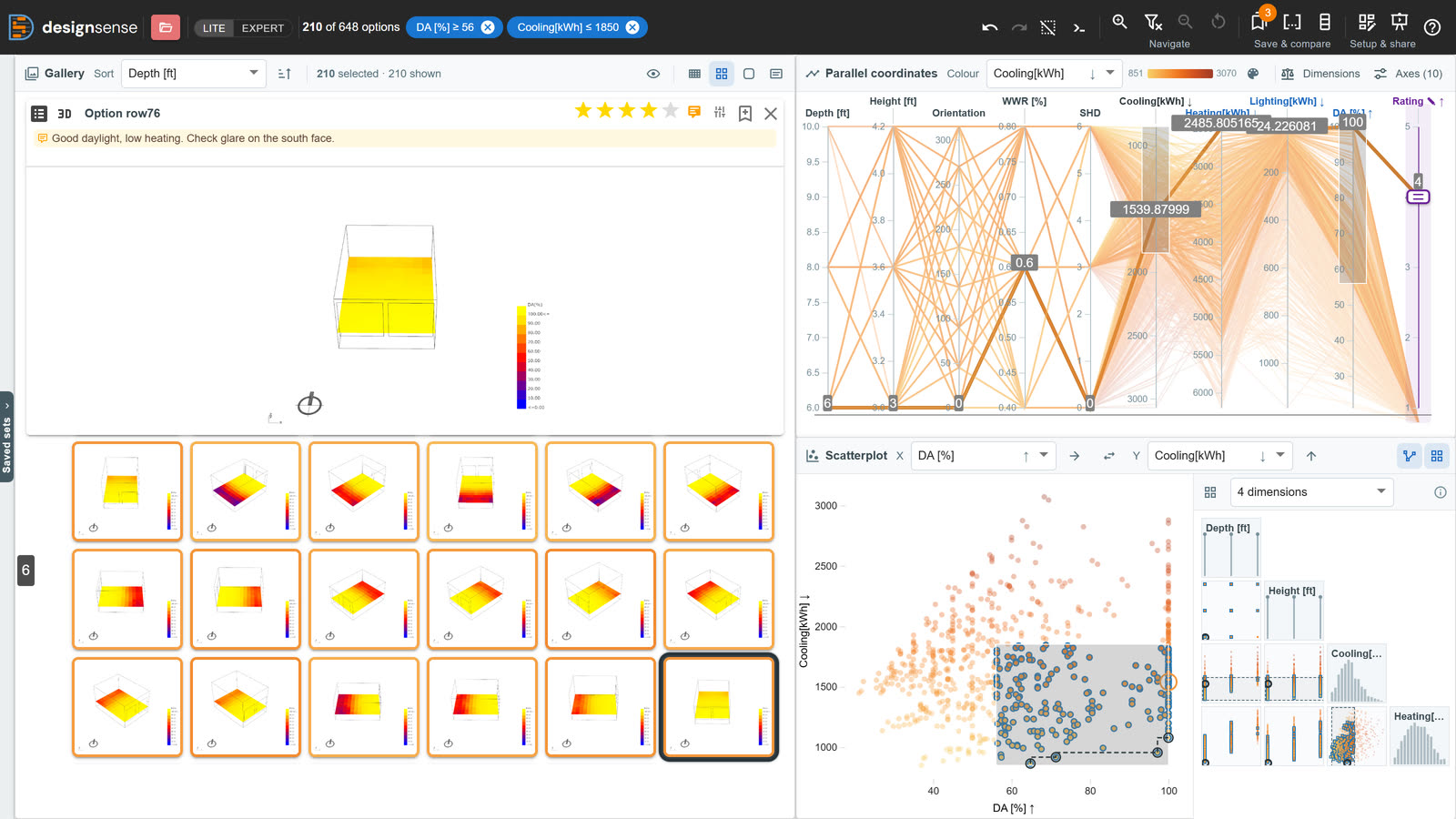Click the brackets icon in Save & compare
The height and width of the screenshot is (819, 1456).
tap(1292, 22)
